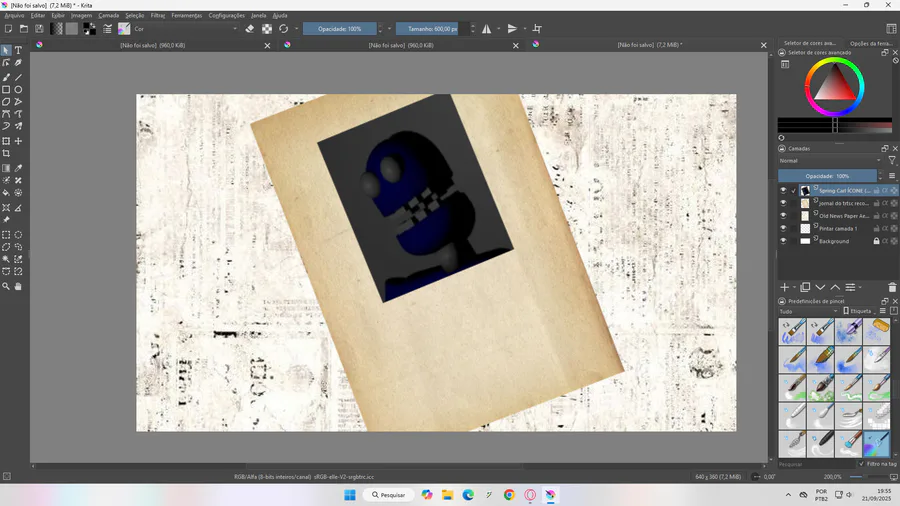Open the Configurações menu
Viewport: 900px width, 506px height.
click(x=227, y=15)
